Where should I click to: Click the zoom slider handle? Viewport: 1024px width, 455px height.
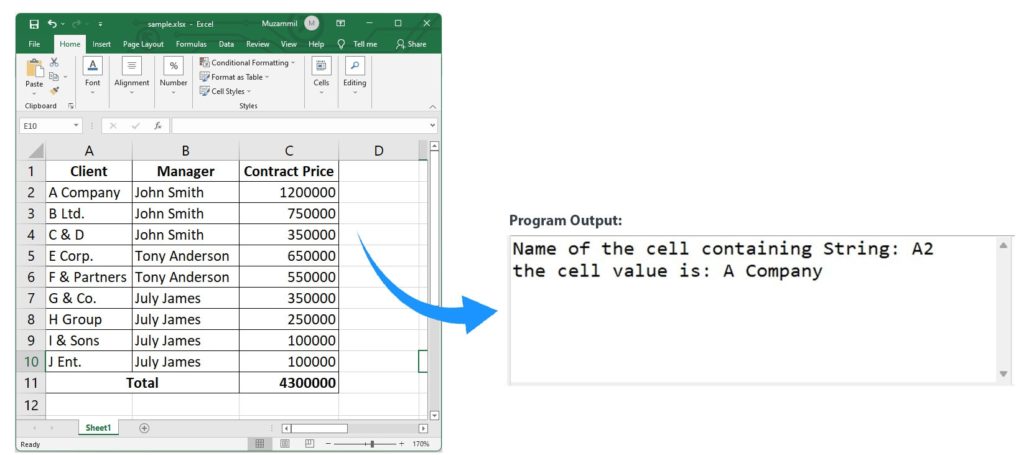tap(371, 443)
